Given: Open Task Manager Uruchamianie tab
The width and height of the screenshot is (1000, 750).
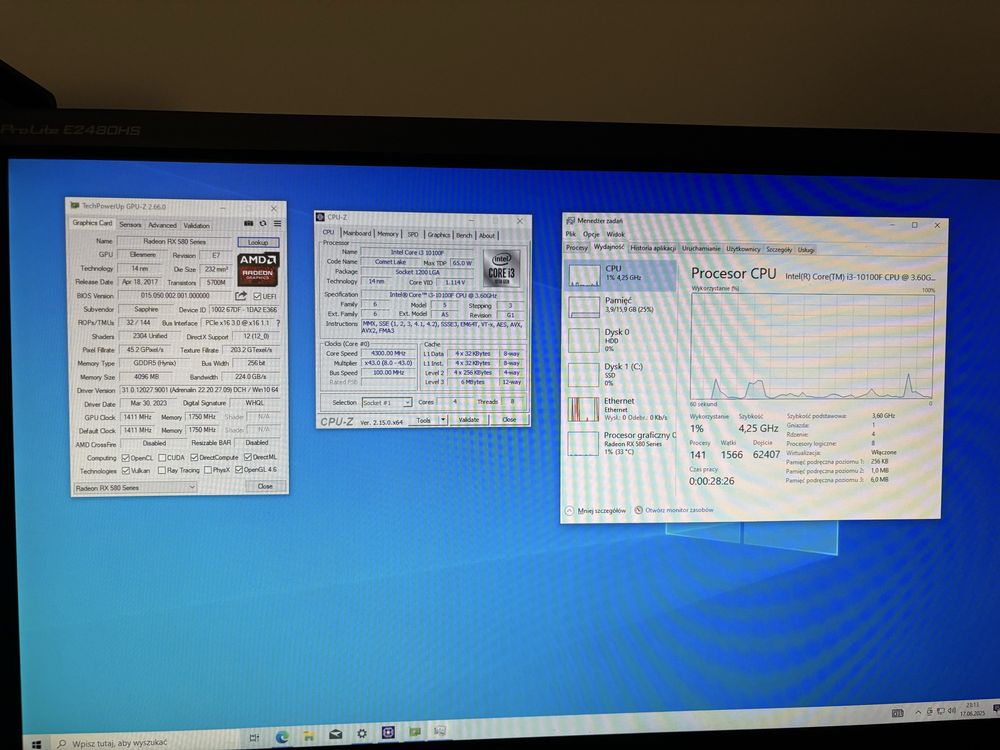Looking at the screenshot, I should tap(701, 249).
